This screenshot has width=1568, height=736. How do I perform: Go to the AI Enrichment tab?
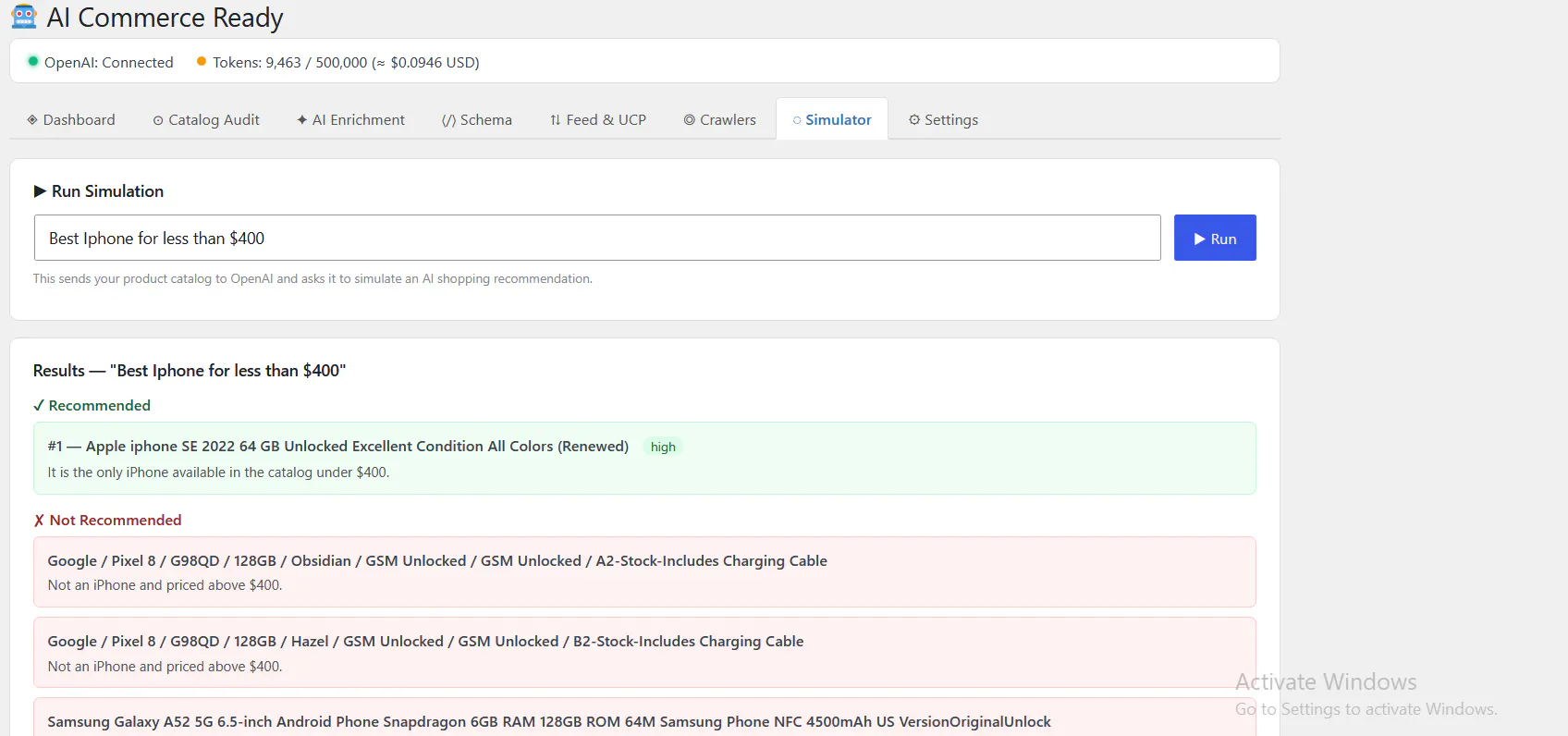[x=350, y=120]
